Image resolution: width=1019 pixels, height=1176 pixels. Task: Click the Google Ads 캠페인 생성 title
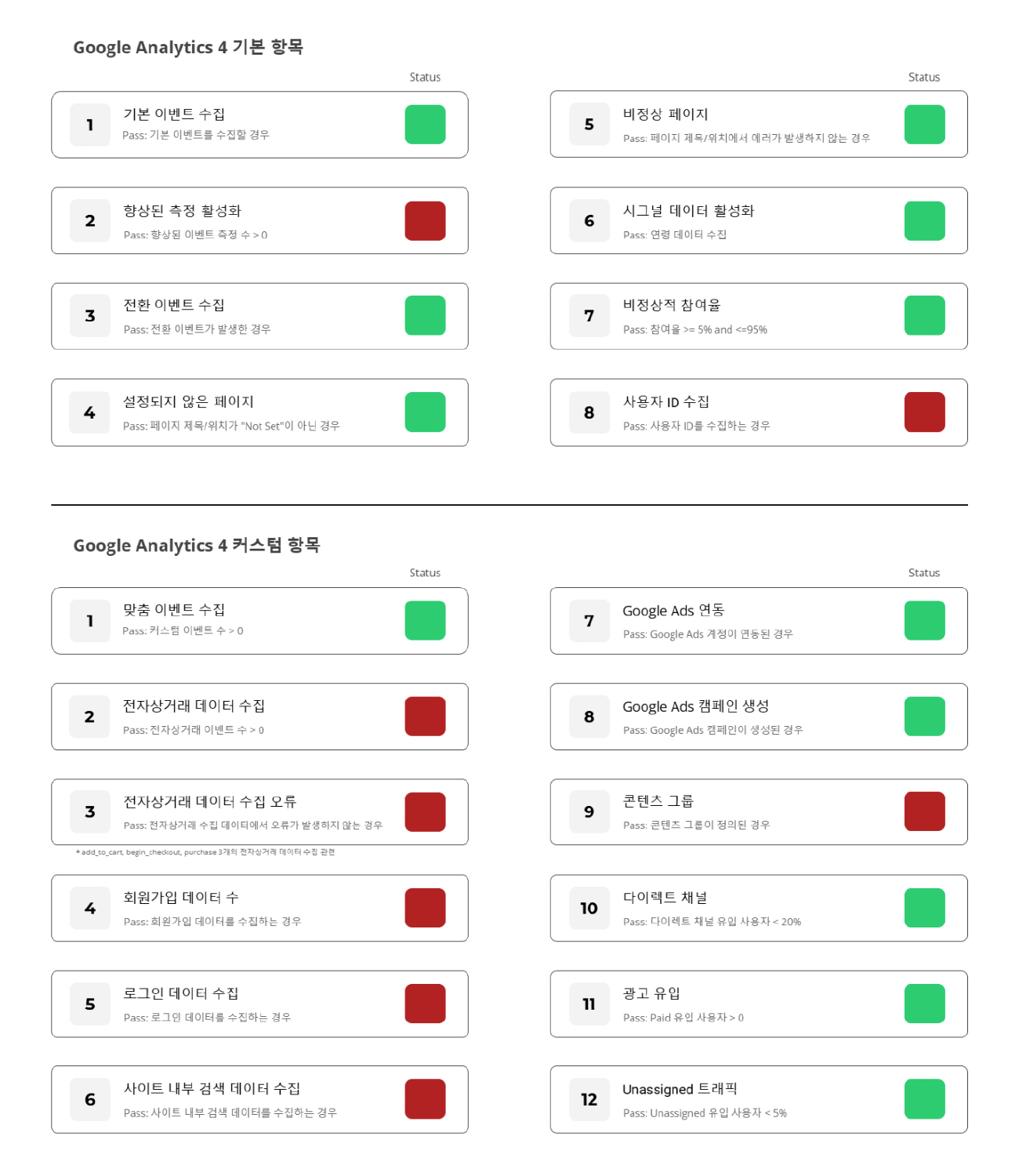pos(696,706)
